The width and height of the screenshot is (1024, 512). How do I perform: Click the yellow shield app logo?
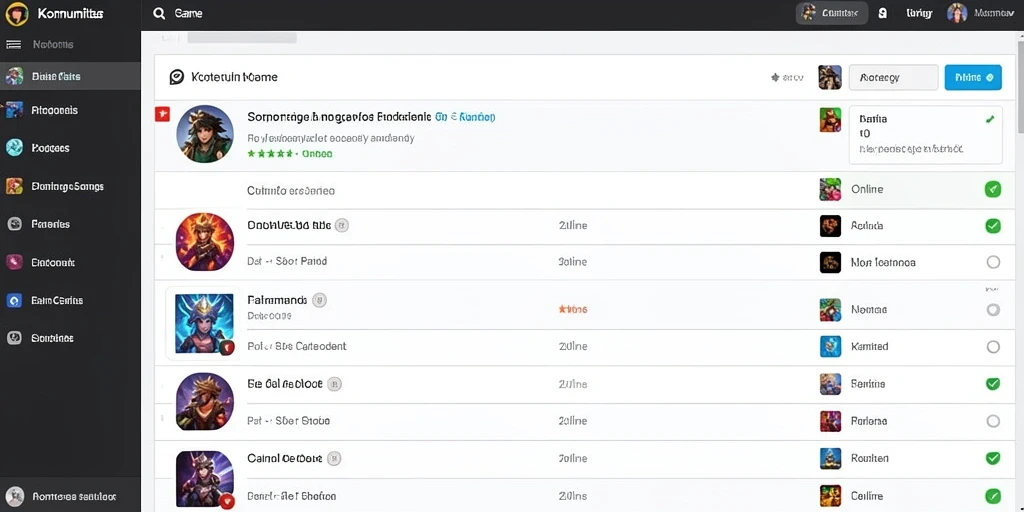point(17,14)
